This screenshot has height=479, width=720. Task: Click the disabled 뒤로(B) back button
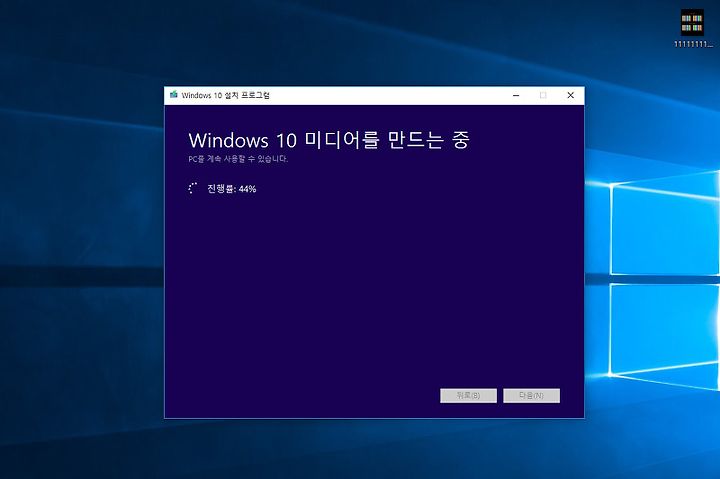click(x=468, y=395)
